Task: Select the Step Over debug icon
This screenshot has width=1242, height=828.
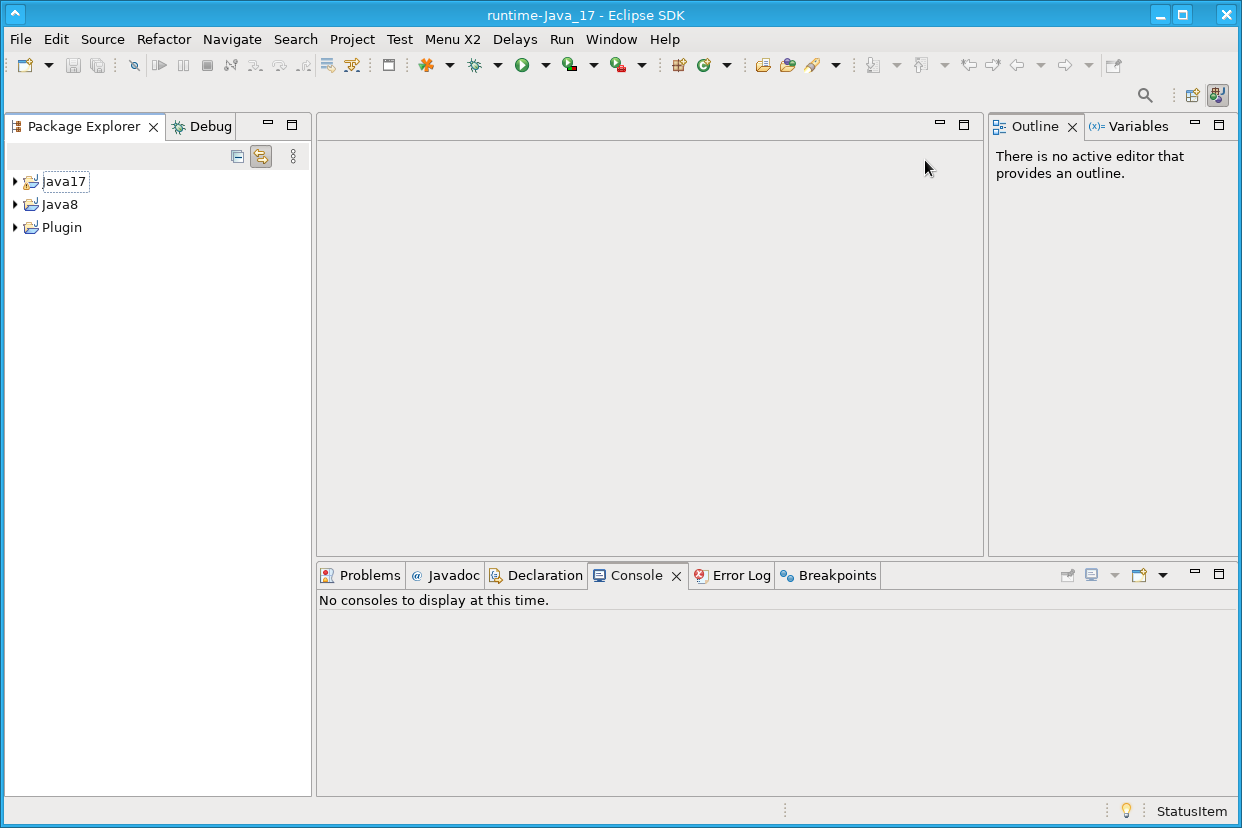Action: (x=279, y=65)
